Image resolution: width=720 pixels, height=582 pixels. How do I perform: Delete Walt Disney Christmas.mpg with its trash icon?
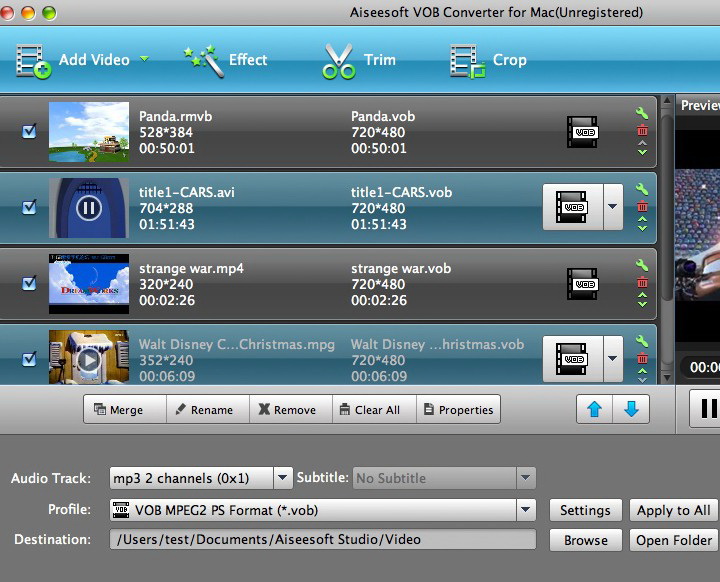pos(642,357)
